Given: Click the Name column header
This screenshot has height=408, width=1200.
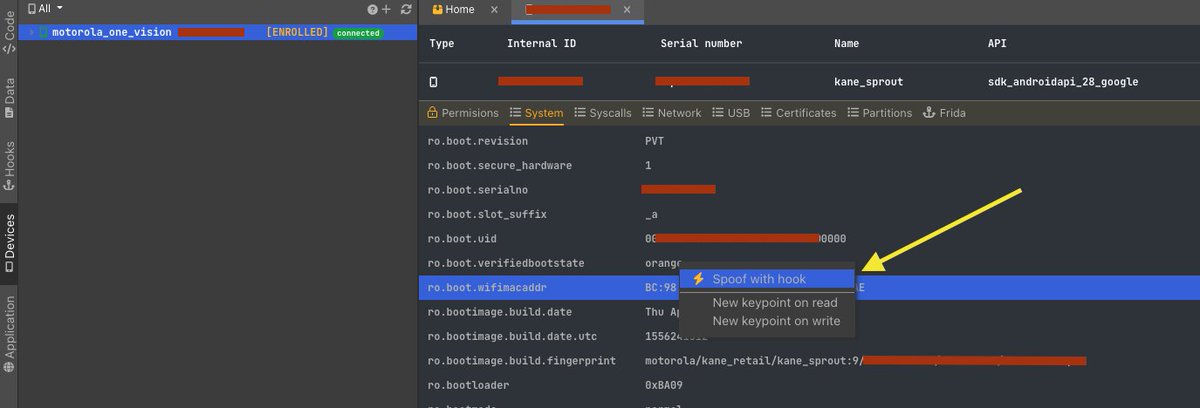Looking at the screenshot, I should pos(847,44).
